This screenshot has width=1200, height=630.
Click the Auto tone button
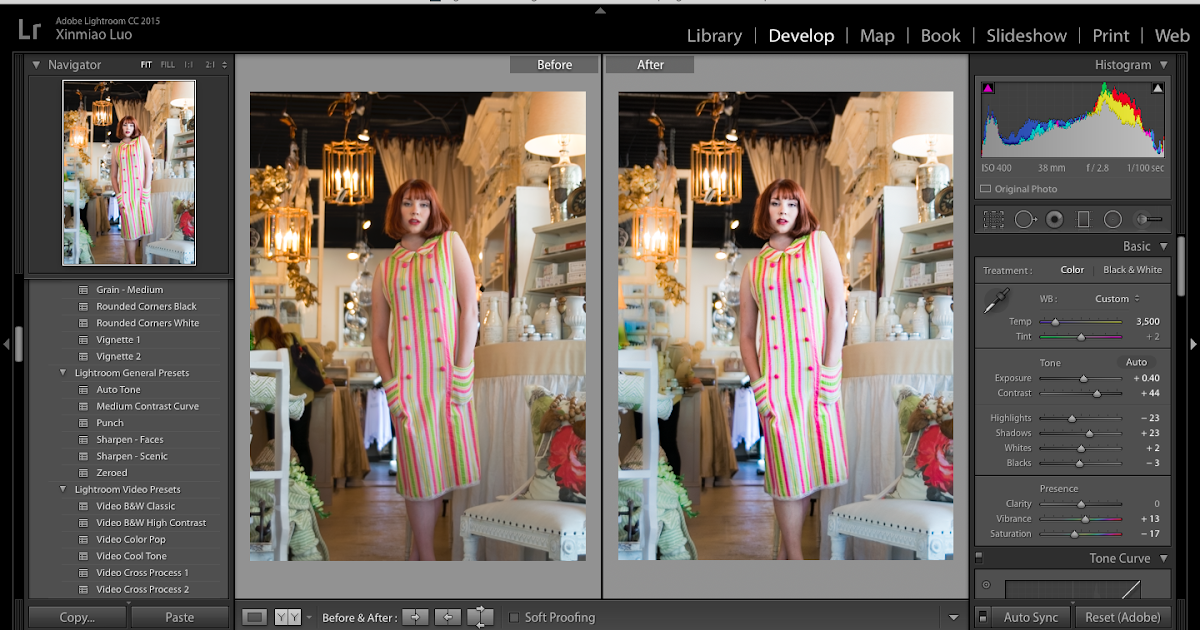click(1136, 362)
